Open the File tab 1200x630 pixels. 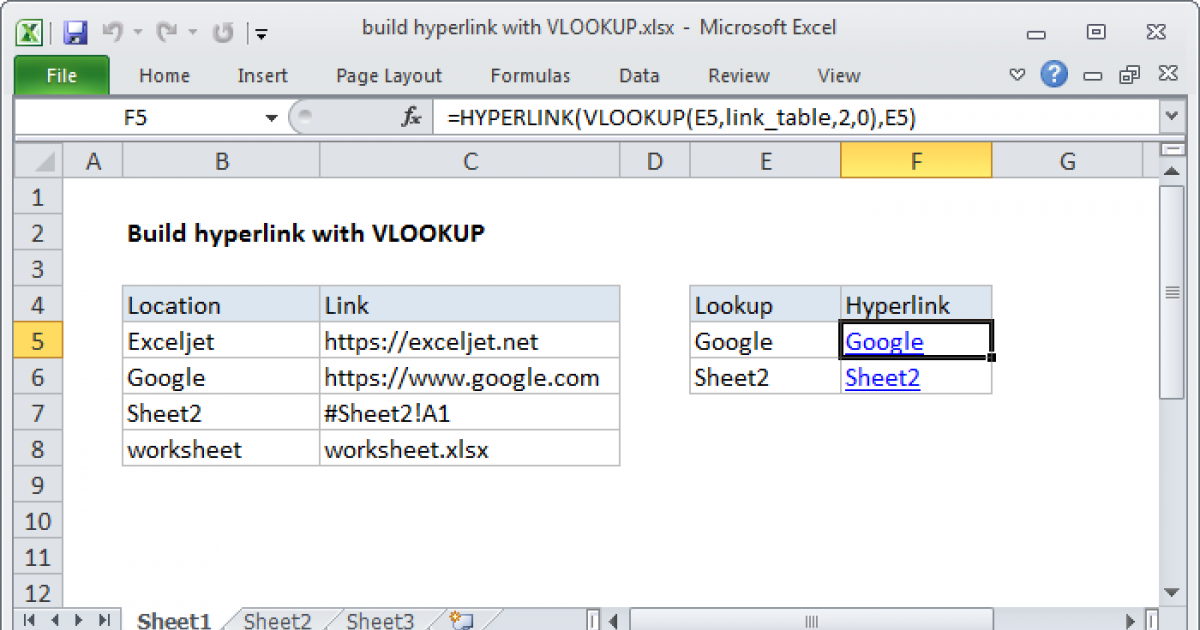coord(61,75)
